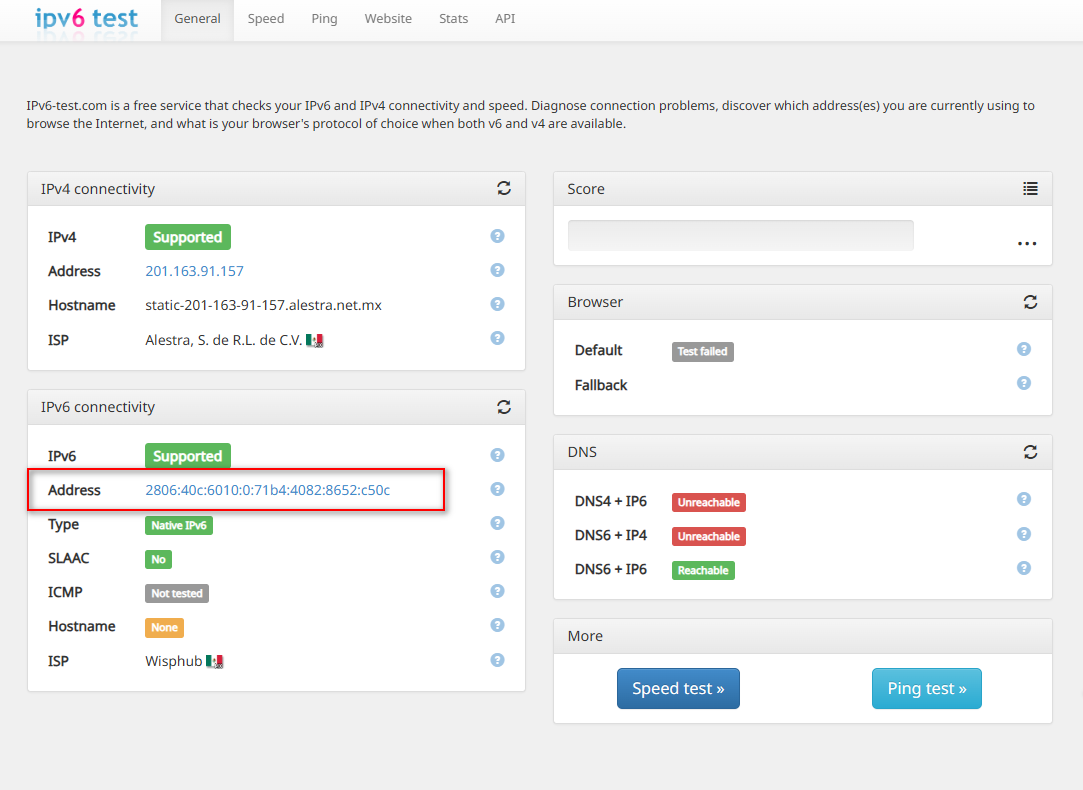Open help for the IPv4 Hostname row
This screenshot has height=790, width=1083.
(x=497, y=304)
